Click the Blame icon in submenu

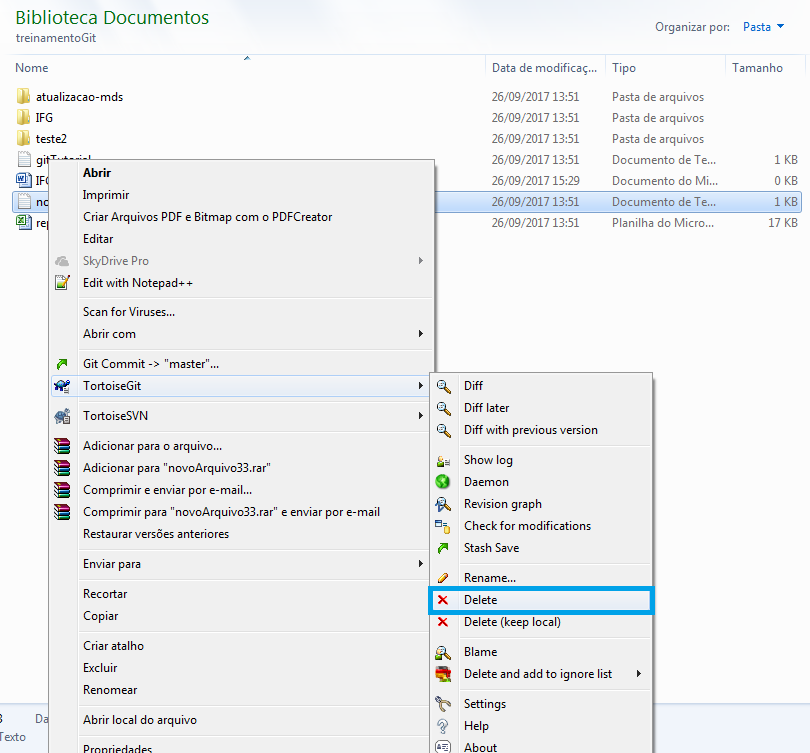[x=443, y=652]
